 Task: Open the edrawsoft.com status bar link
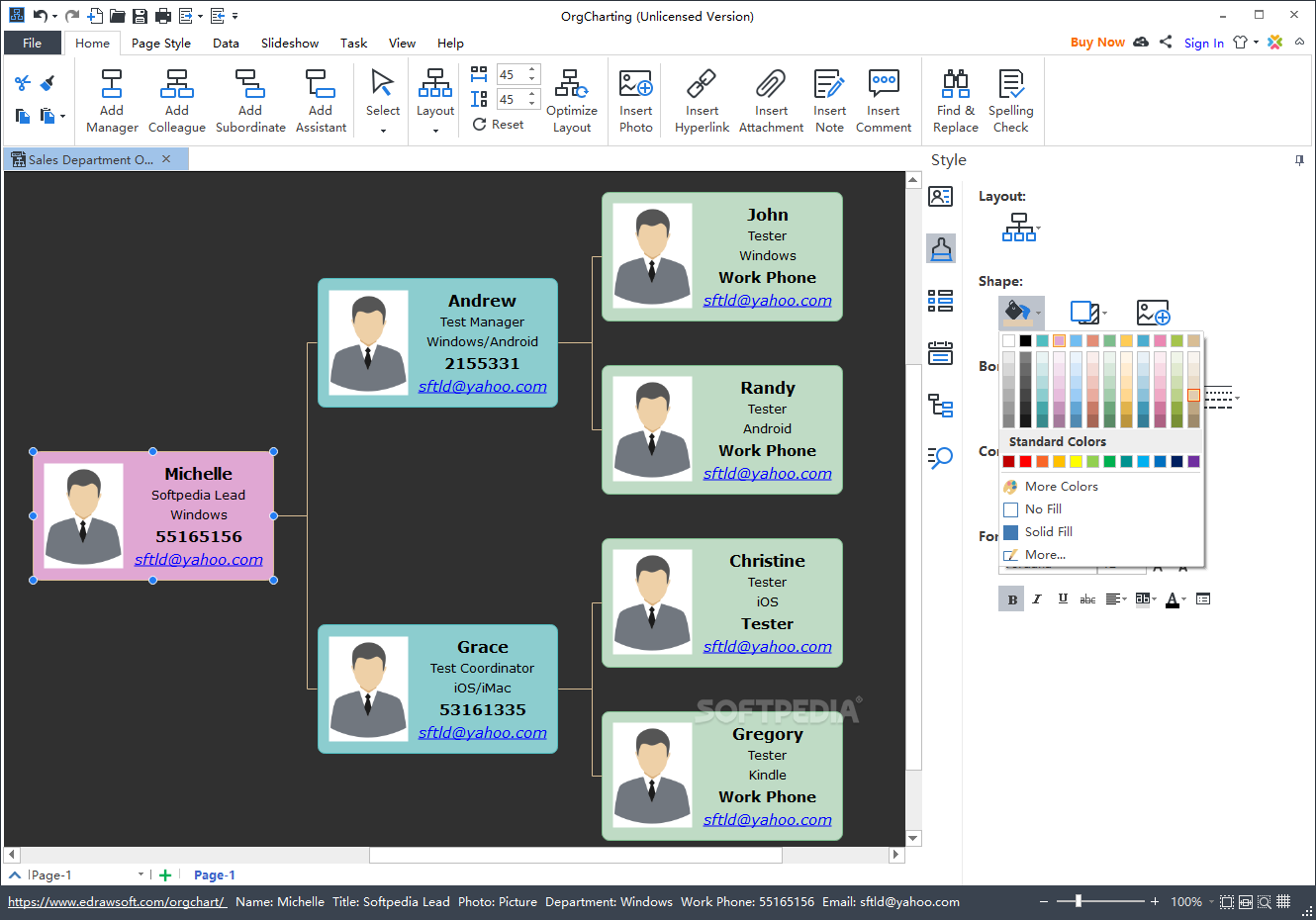click(x=117, y=902)
